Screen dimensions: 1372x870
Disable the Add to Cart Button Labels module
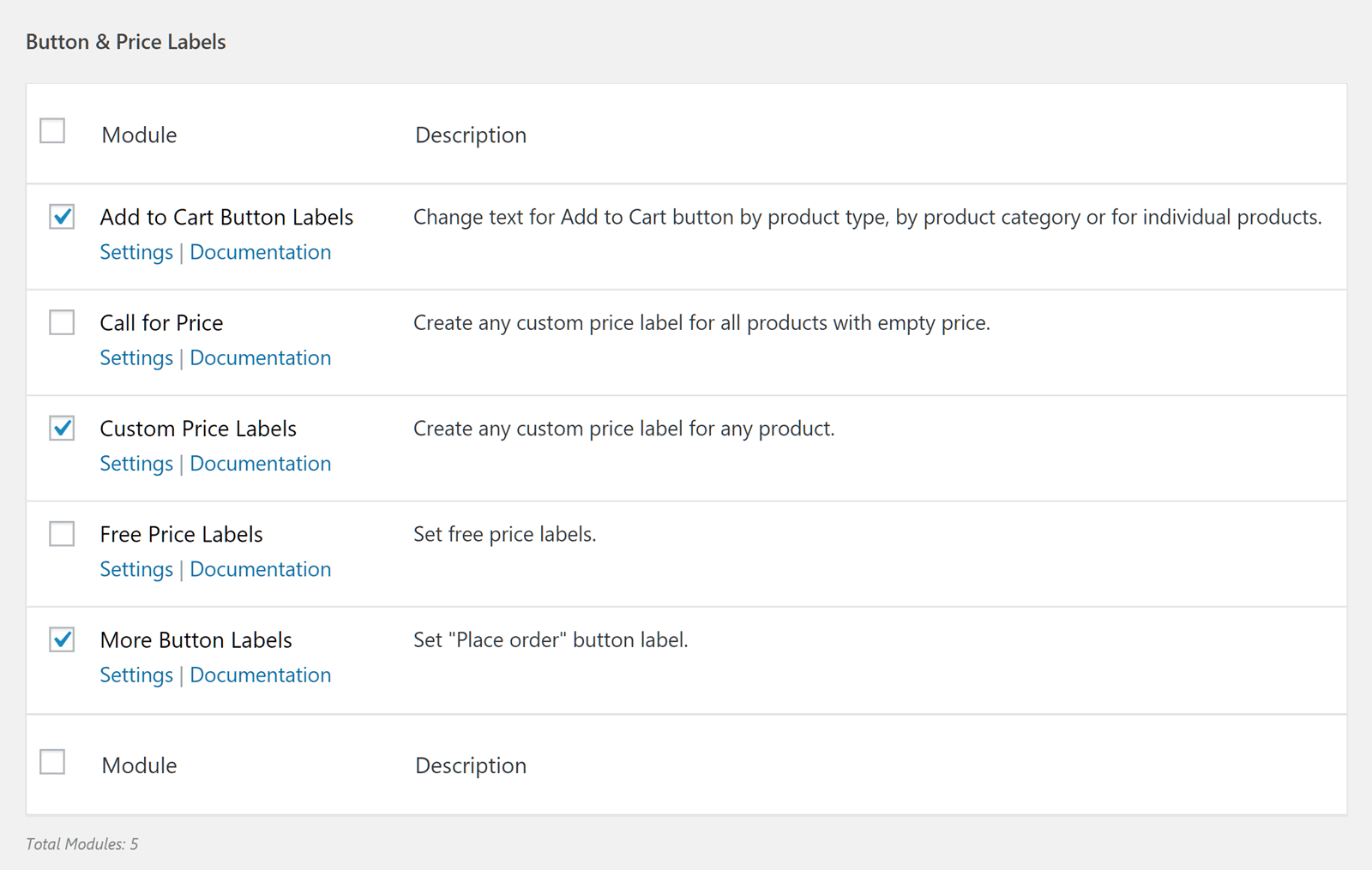pyautogui.click(x=61, y=217)
